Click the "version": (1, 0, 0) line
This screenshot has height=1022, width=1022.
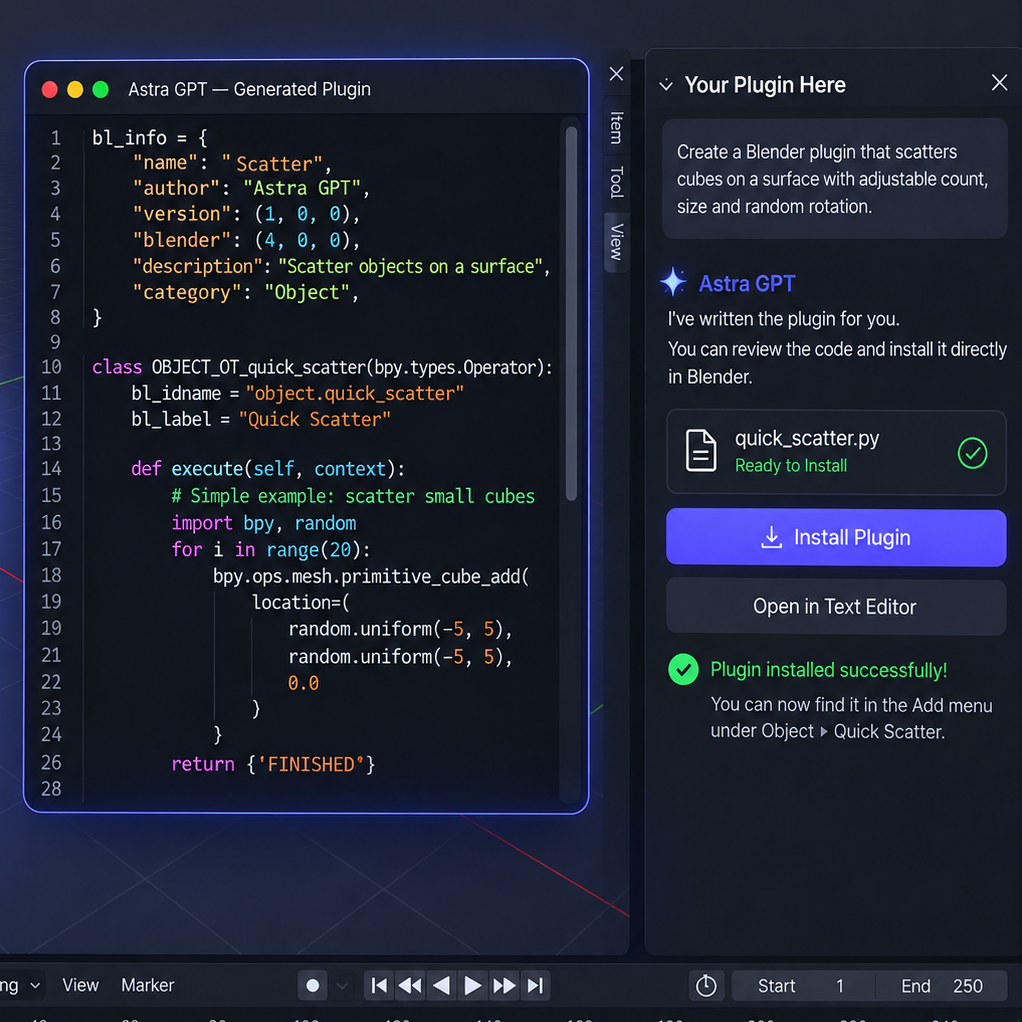pyautogui.click(x=246, y=214)
